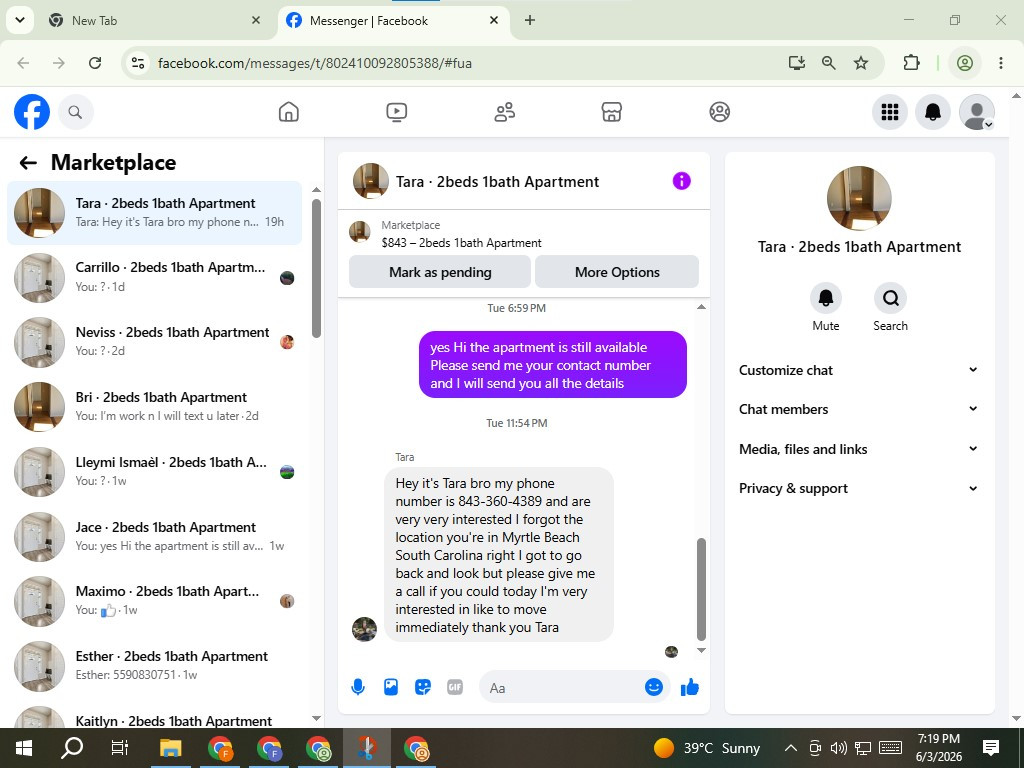Open Neviss conversation in list
1024x768 pixels.
click(x=155, y=342)
